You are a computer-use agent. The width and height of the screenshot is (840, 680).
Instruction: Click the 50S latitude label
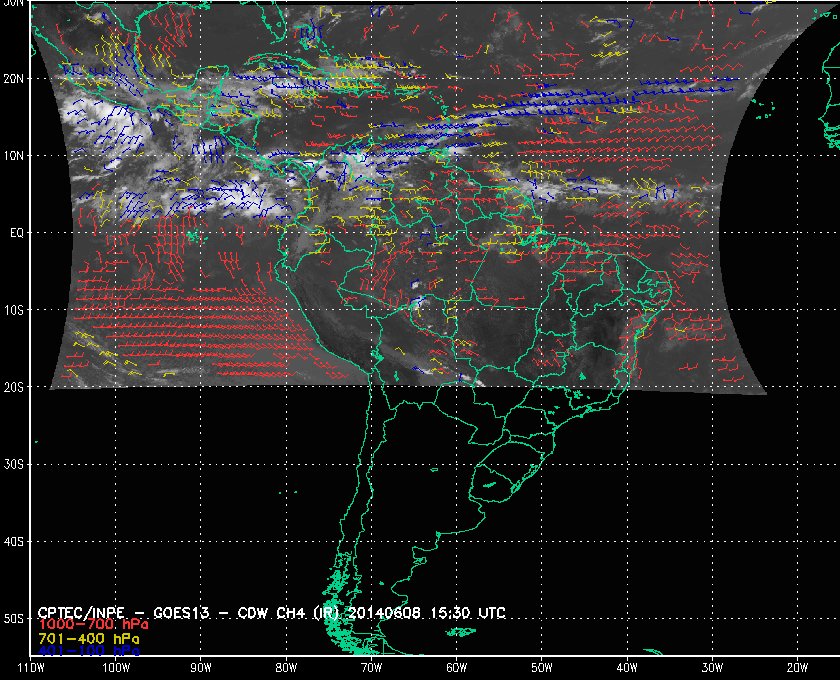click(13, 619)
